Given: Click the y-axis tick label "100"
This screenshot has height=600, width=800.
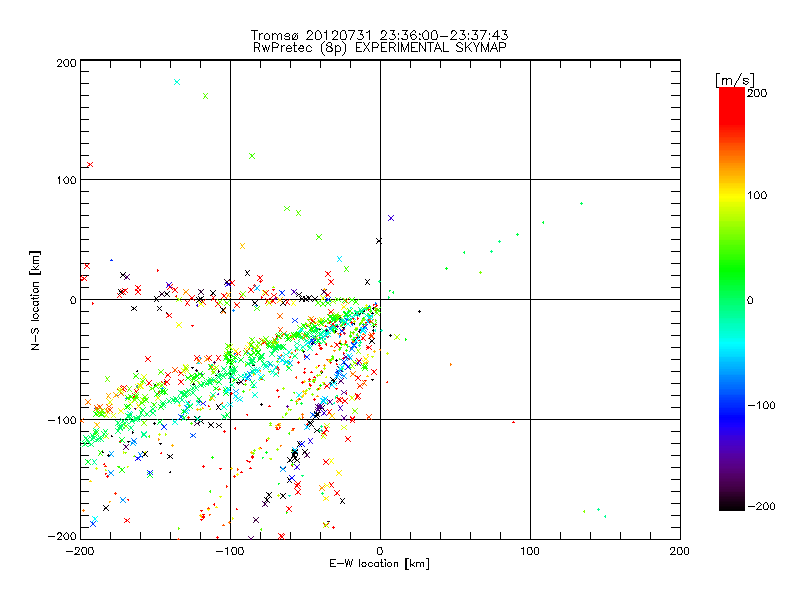Looking at the screenshot, I should [66, 180].
